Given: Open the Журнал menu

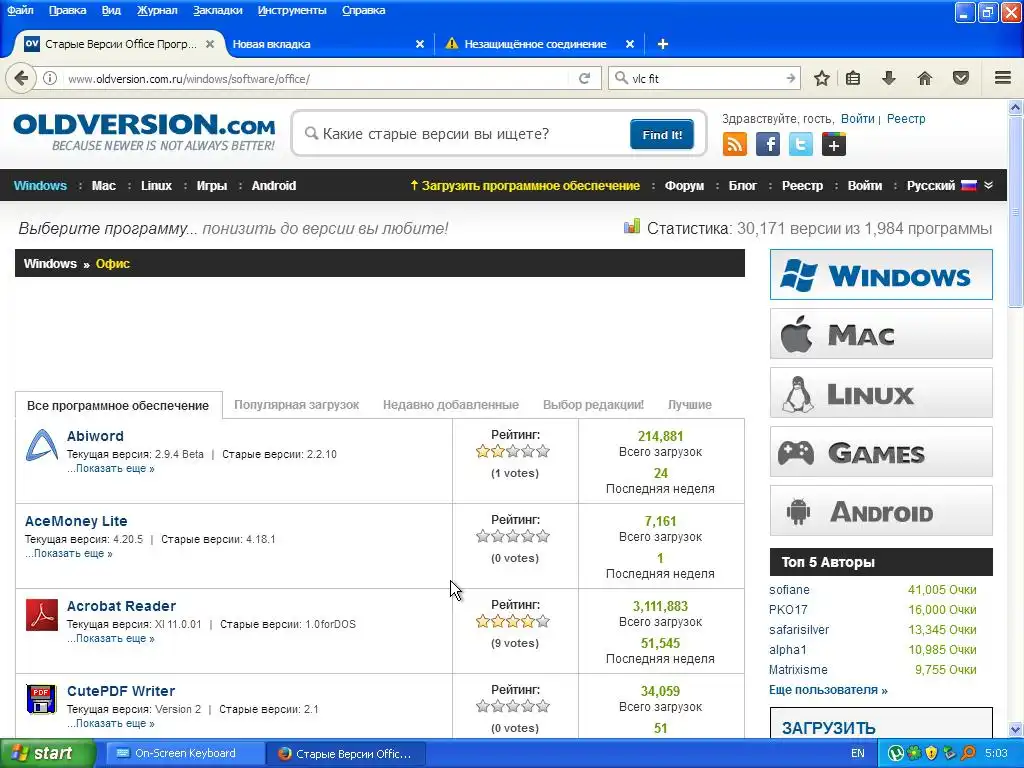Looking at the screenshot, I should 157,10.
